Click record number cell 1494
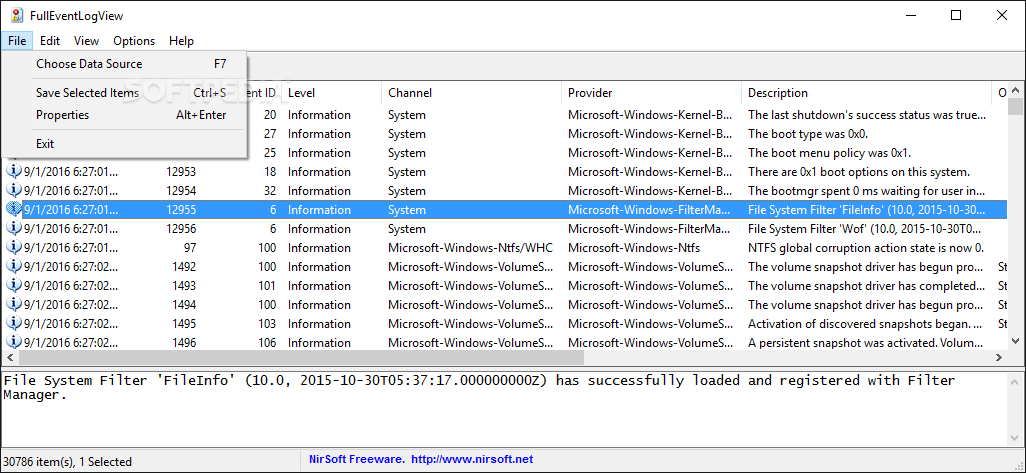The width and height of the screenshot is (1026, 473). (184, 305)
